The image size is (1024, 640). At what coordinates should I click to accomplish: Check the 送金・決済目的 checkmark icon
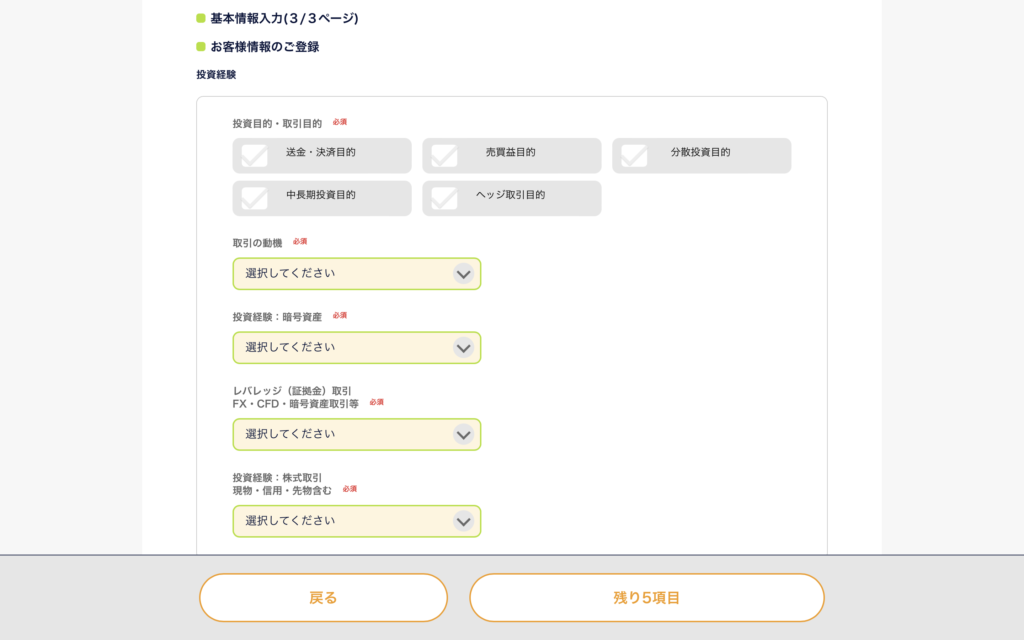(x=254, y=155)
